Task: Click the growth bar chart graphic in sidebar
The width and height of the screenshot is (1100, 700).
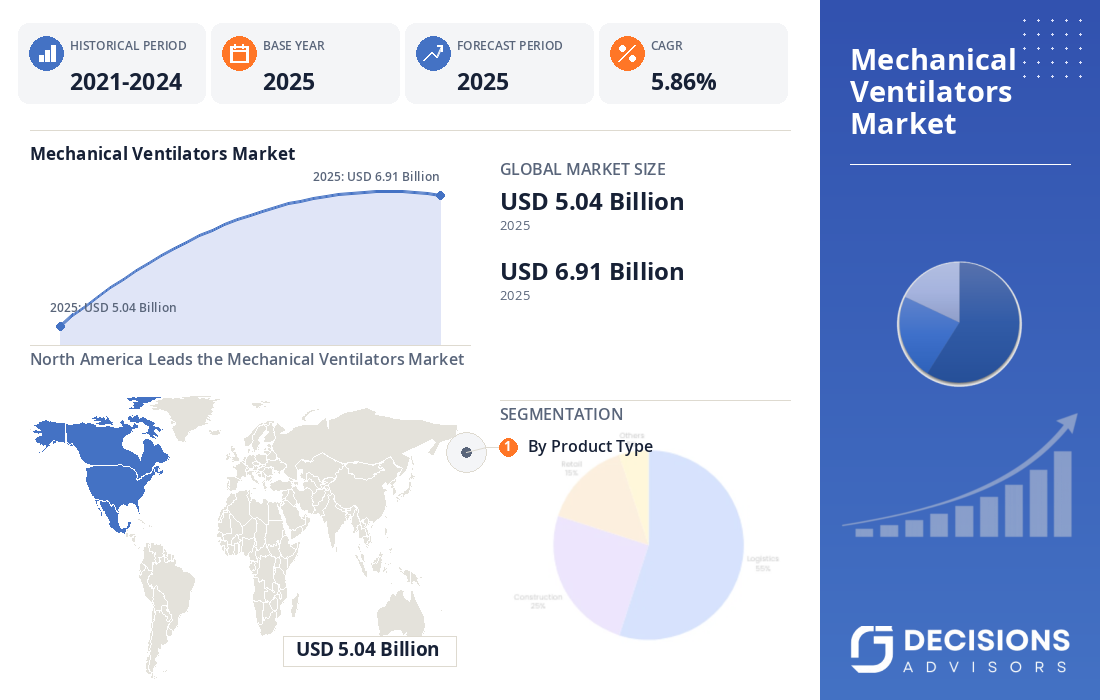Action: click(x=960, y=477)
